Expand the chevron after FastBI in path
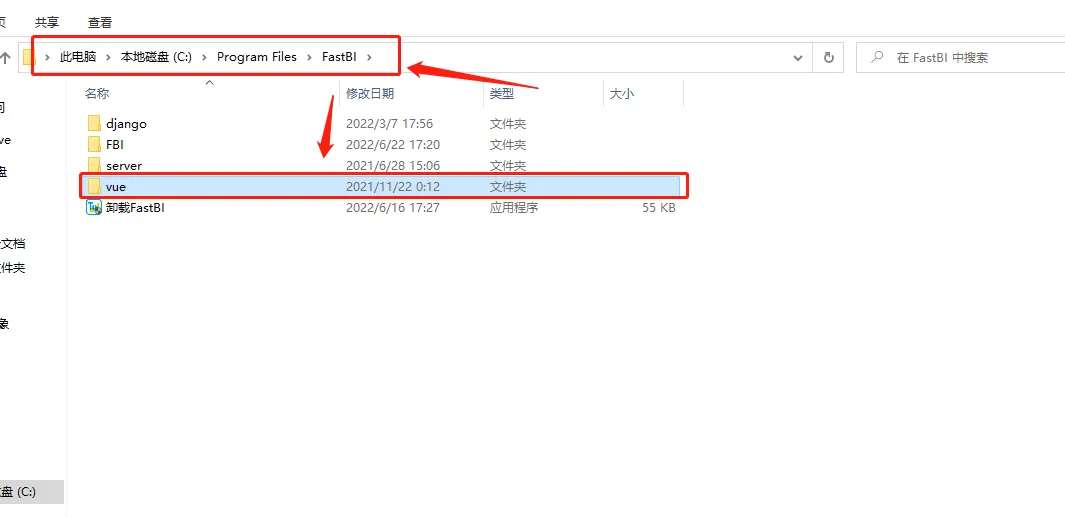Viewport: 1065px width, 518px height. [x=369, y=58]
